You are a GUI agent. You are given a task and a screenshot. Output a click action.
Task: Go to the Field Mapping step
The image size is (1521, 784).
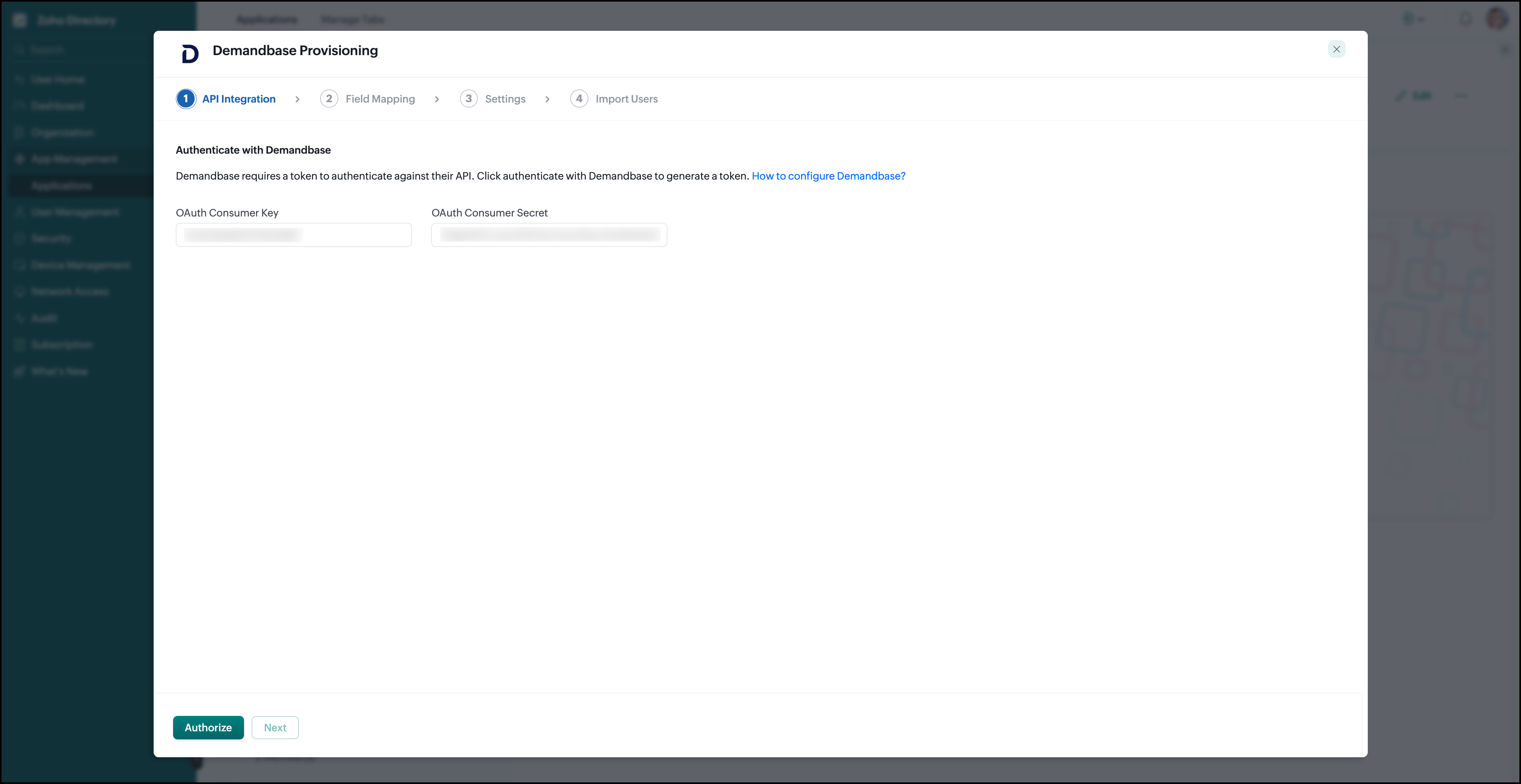coord(380,99)
